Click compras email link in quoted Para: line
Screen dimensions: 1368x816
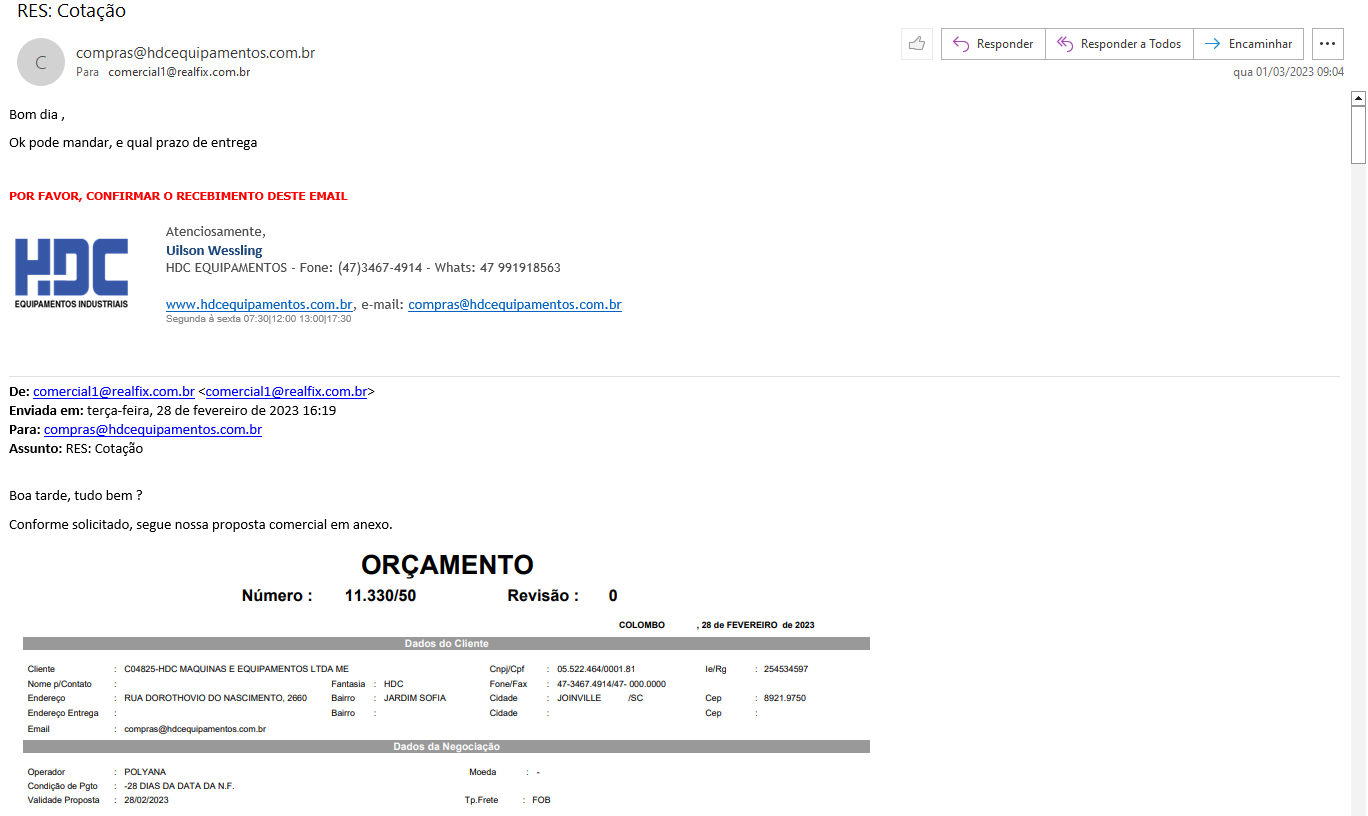tap(152, 430)
